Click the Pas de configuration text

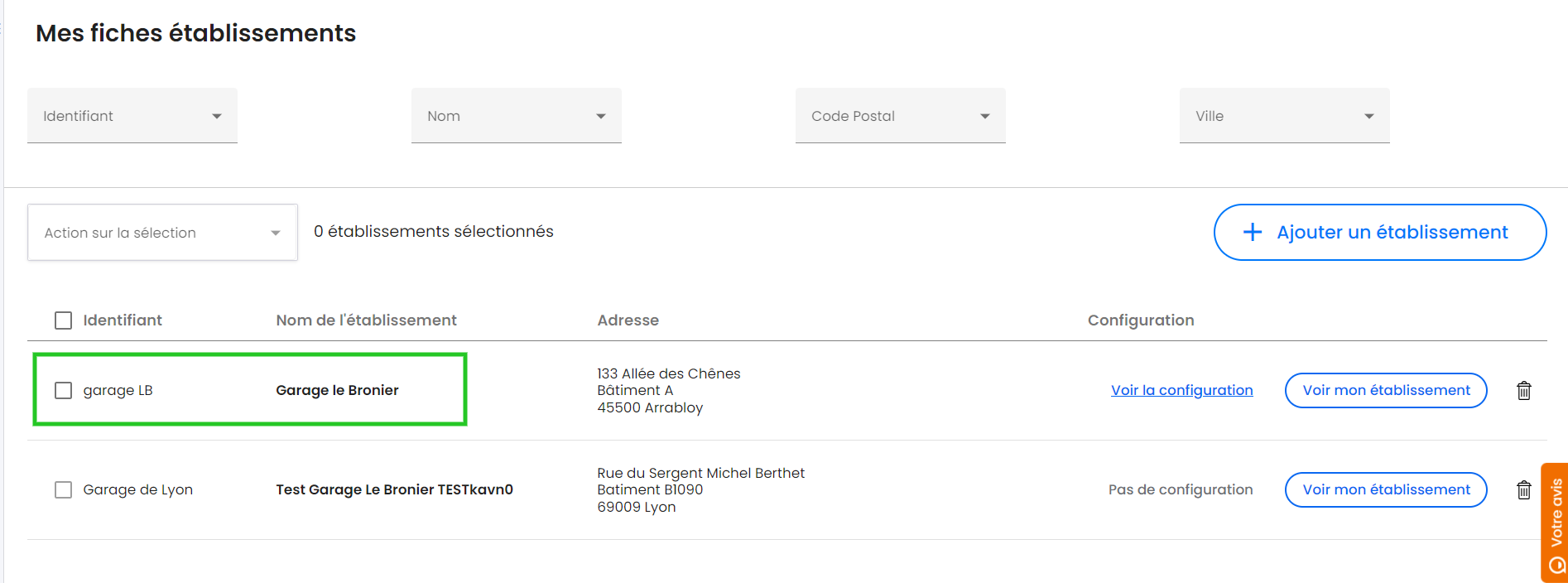coord(1181,489)
